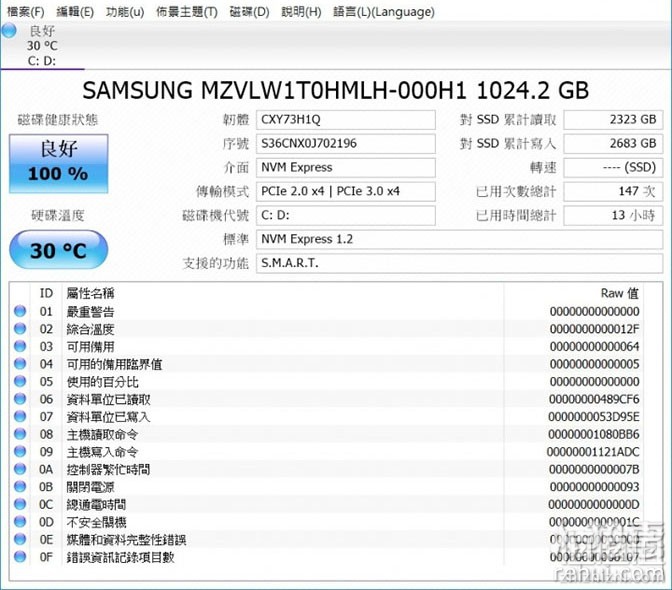Click status orb for attribute 0E 媒體和資料完整性錯誤

click(x=20, y=539)
